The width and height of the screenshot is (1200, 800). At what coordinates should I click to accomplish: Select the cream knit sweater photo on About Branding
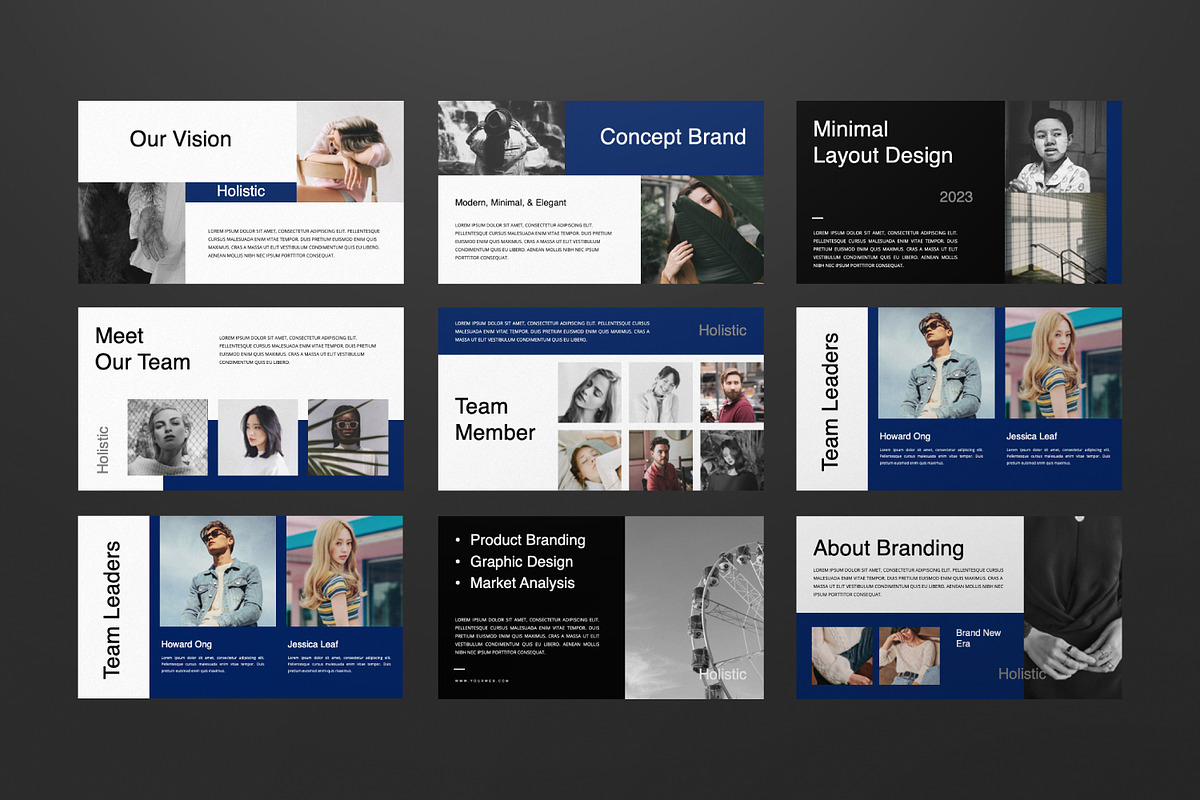point(842,656)
